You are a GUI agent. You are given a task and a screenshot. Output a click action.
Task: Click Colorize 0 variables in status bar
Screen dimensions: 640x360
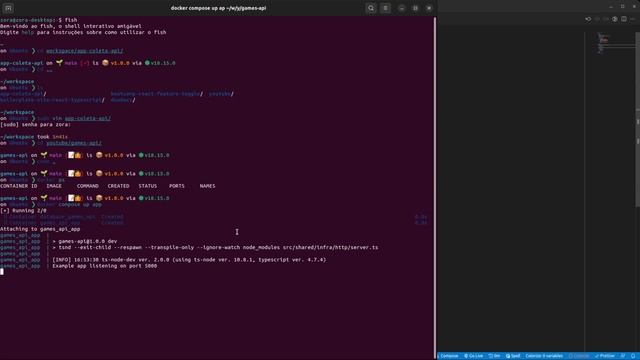pyautogui.click(x=544, y=356)
